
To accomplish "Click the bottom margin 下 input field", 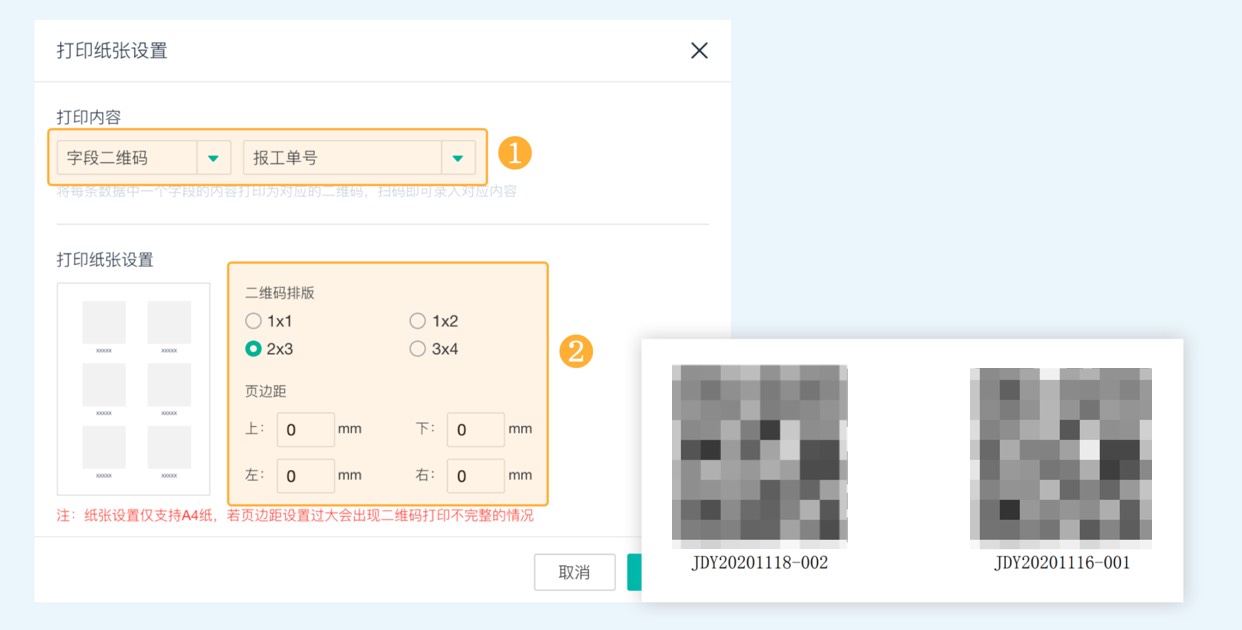I will click(475, 429).
